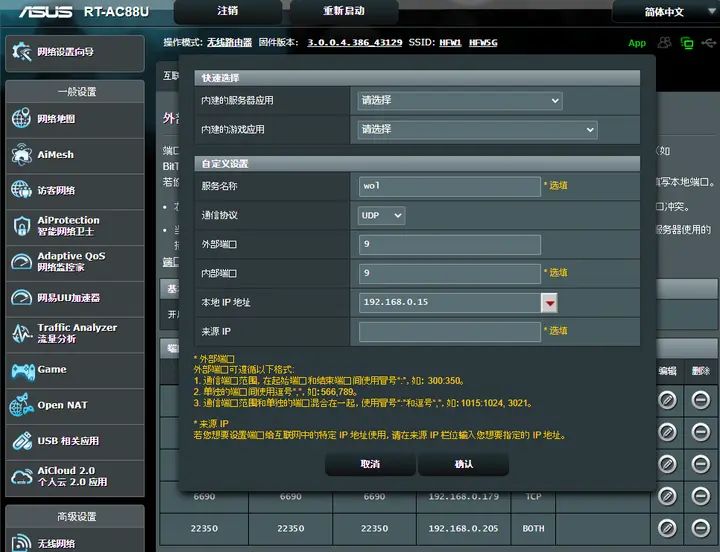Click the service name field containing wol
This screenshot has height=552, width=720.
[450, 186]
